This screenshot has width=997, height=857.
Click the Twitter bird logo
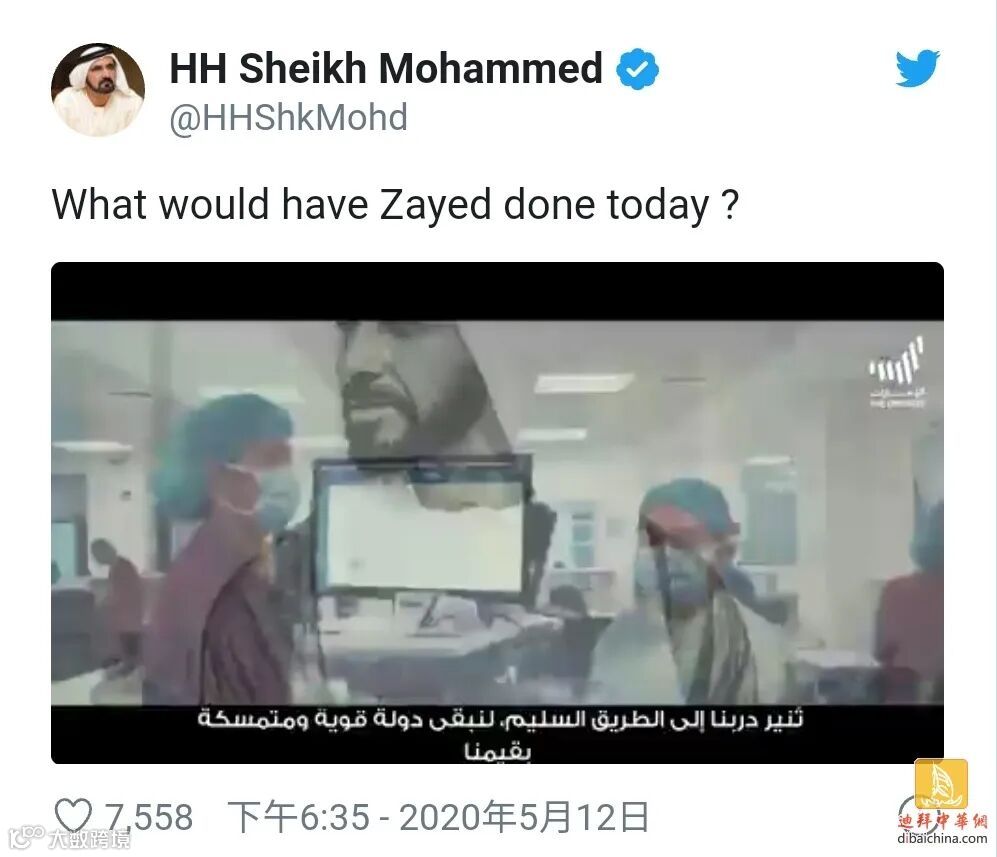click(x=918, y=68)
